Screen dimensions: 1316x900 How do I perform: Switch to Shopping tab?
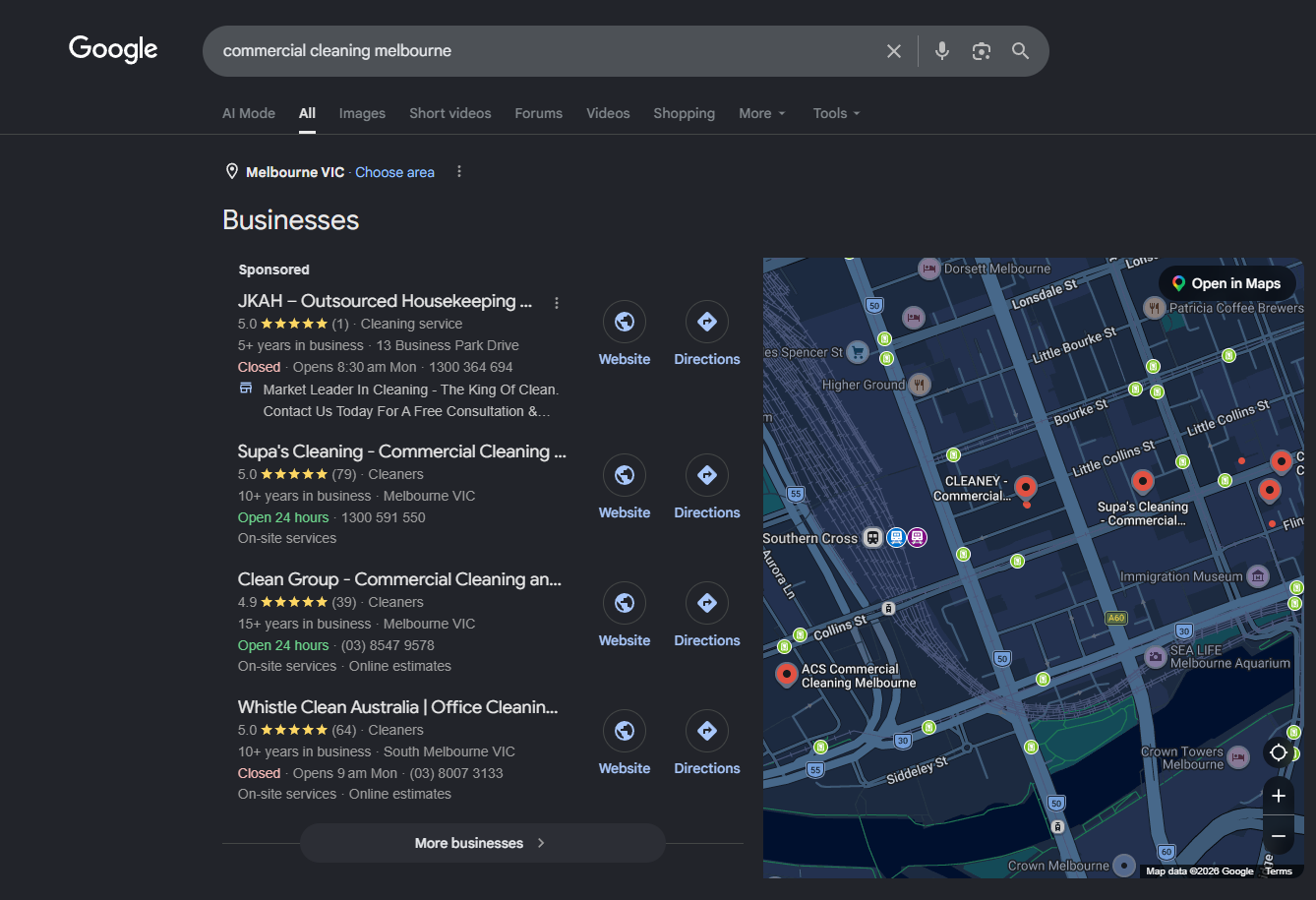point(684,113)
